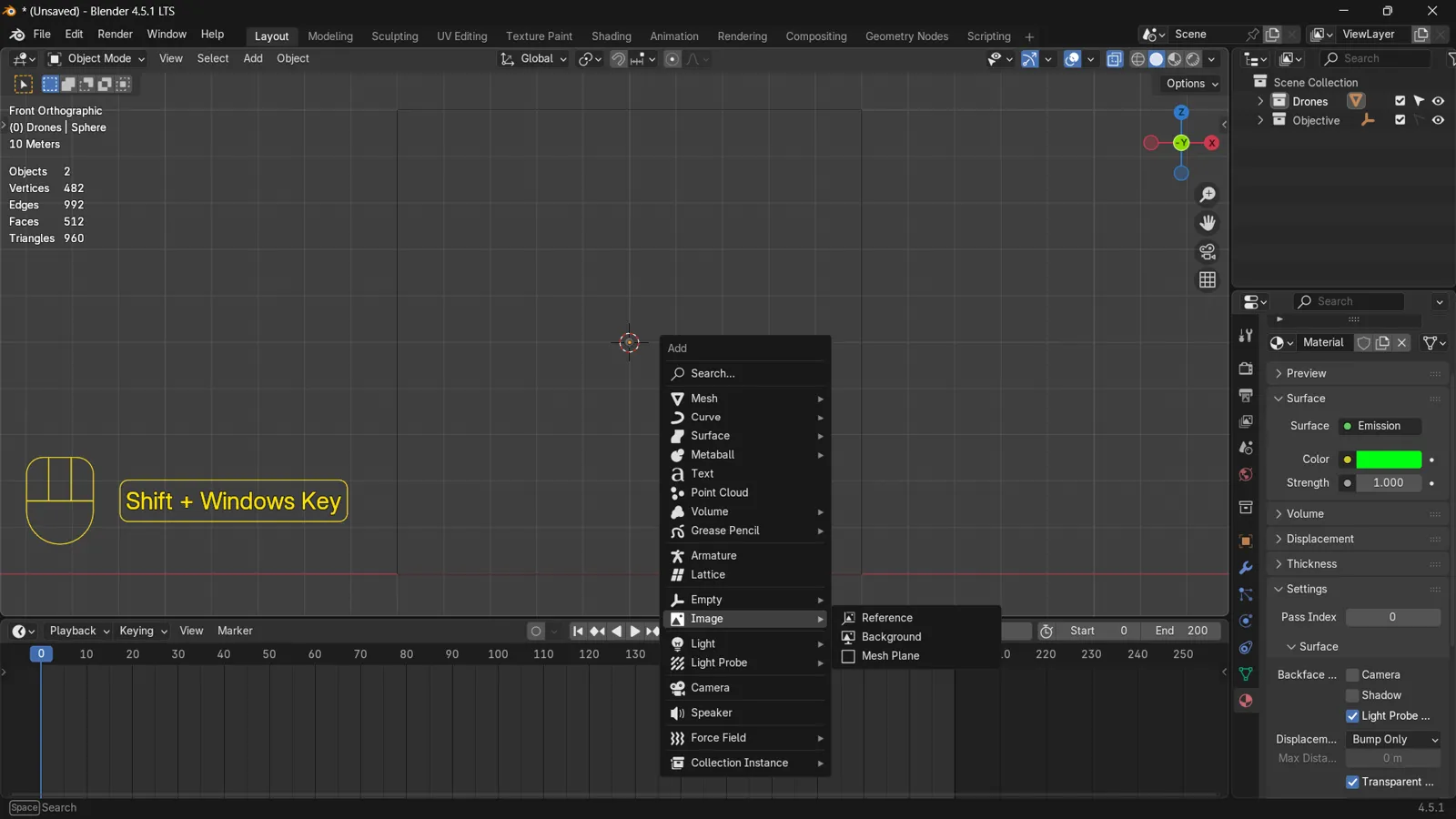Select wireframe shading mode icon
This screenshot has height=819, width=1456.
[1137, 59]
